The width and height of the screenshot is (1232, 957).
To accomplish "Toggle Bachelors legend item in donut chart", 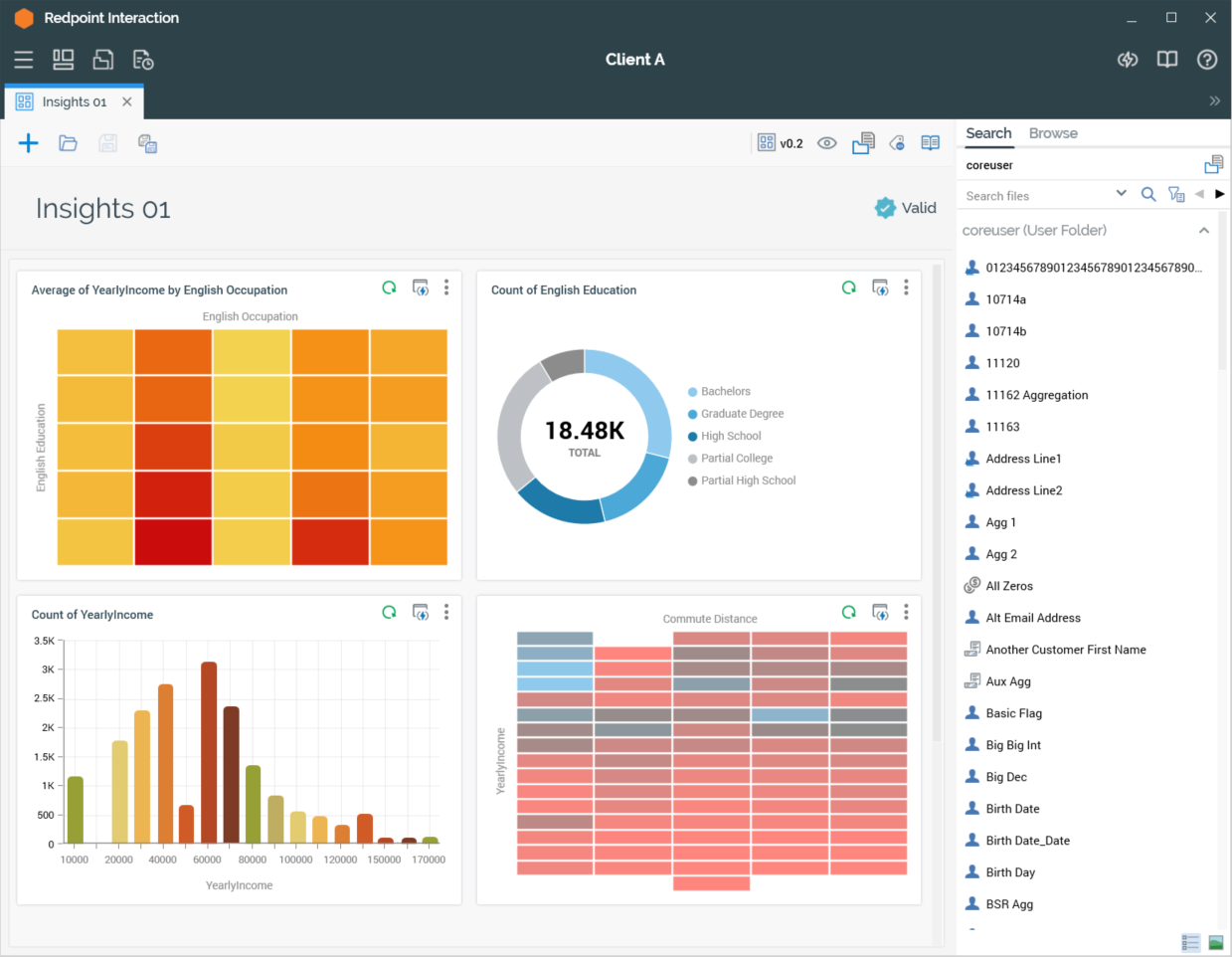I will pyautogui.click(x=725, y=392).
